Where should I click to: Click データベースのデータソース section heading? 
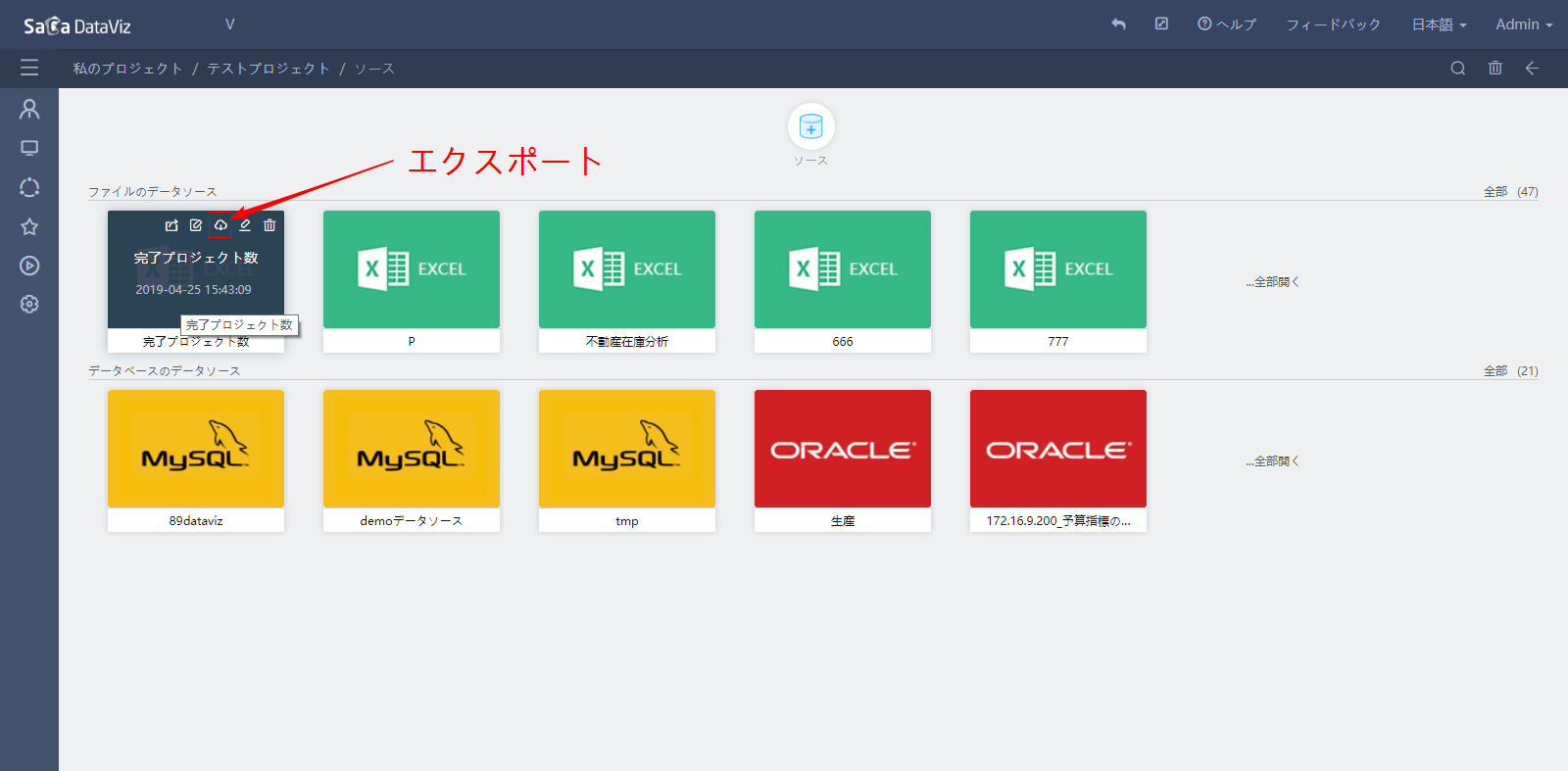164,371
